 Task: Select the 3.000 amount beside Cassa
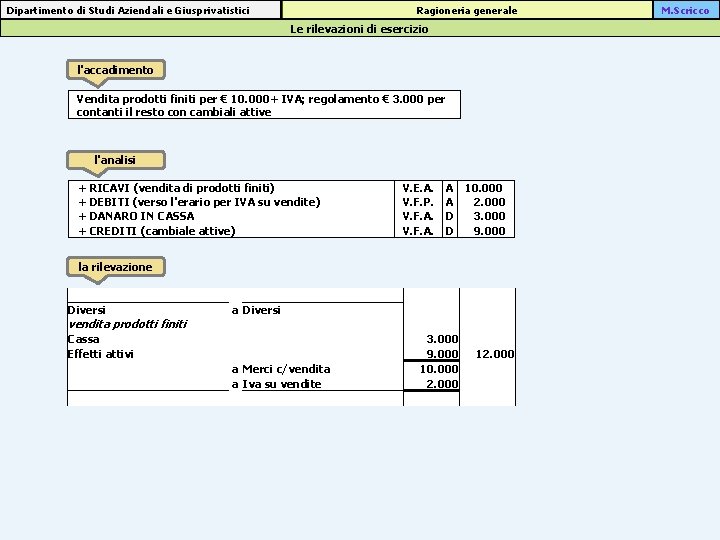(442, 339)
